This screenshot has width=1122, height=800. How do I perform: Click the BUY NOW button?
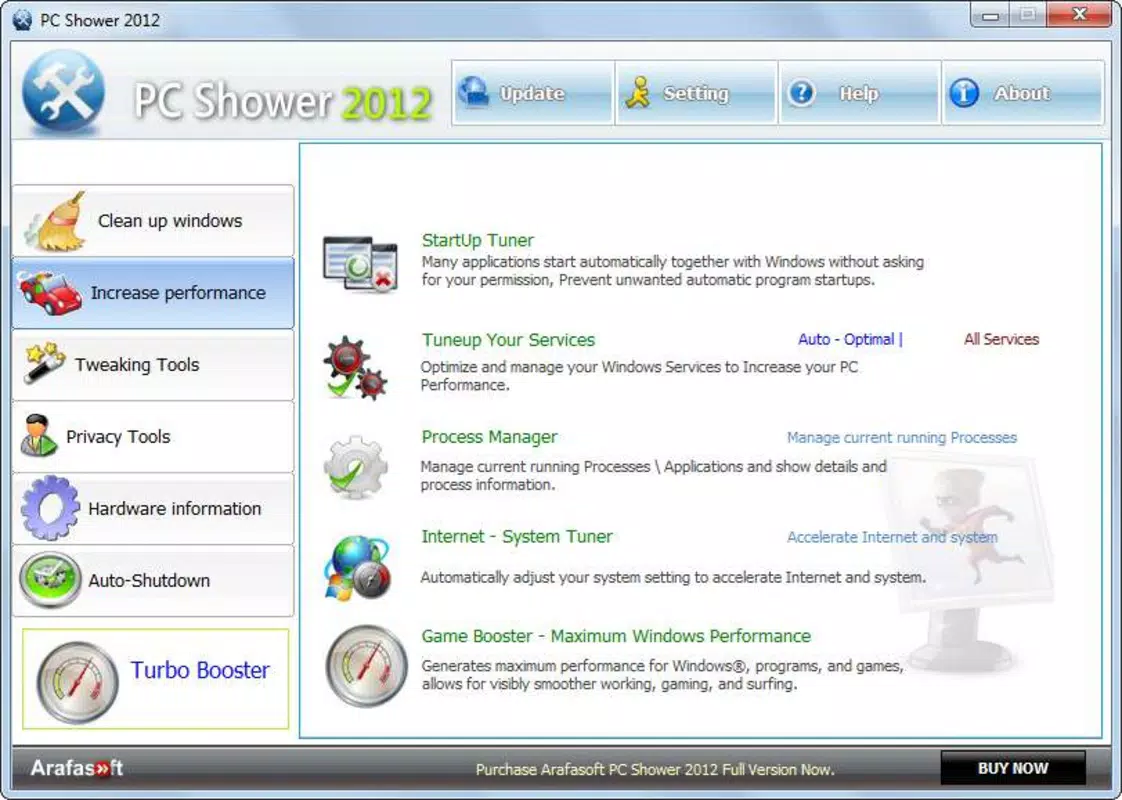click(1013, 769)
